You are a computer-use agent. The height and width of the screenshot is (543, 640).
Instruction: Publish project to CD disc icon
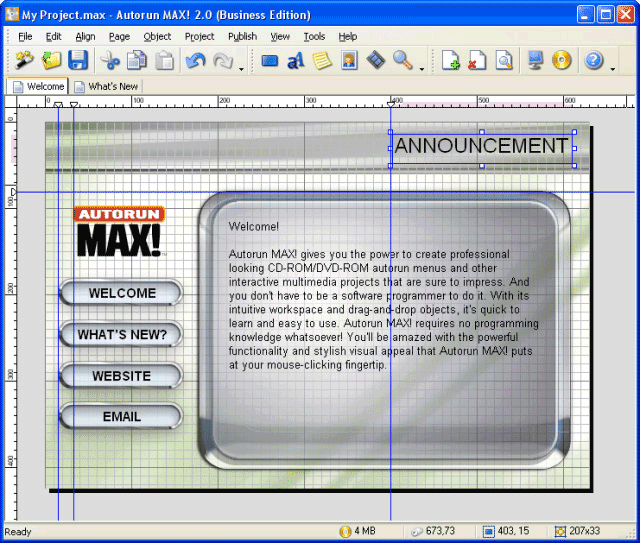point(562,60)
